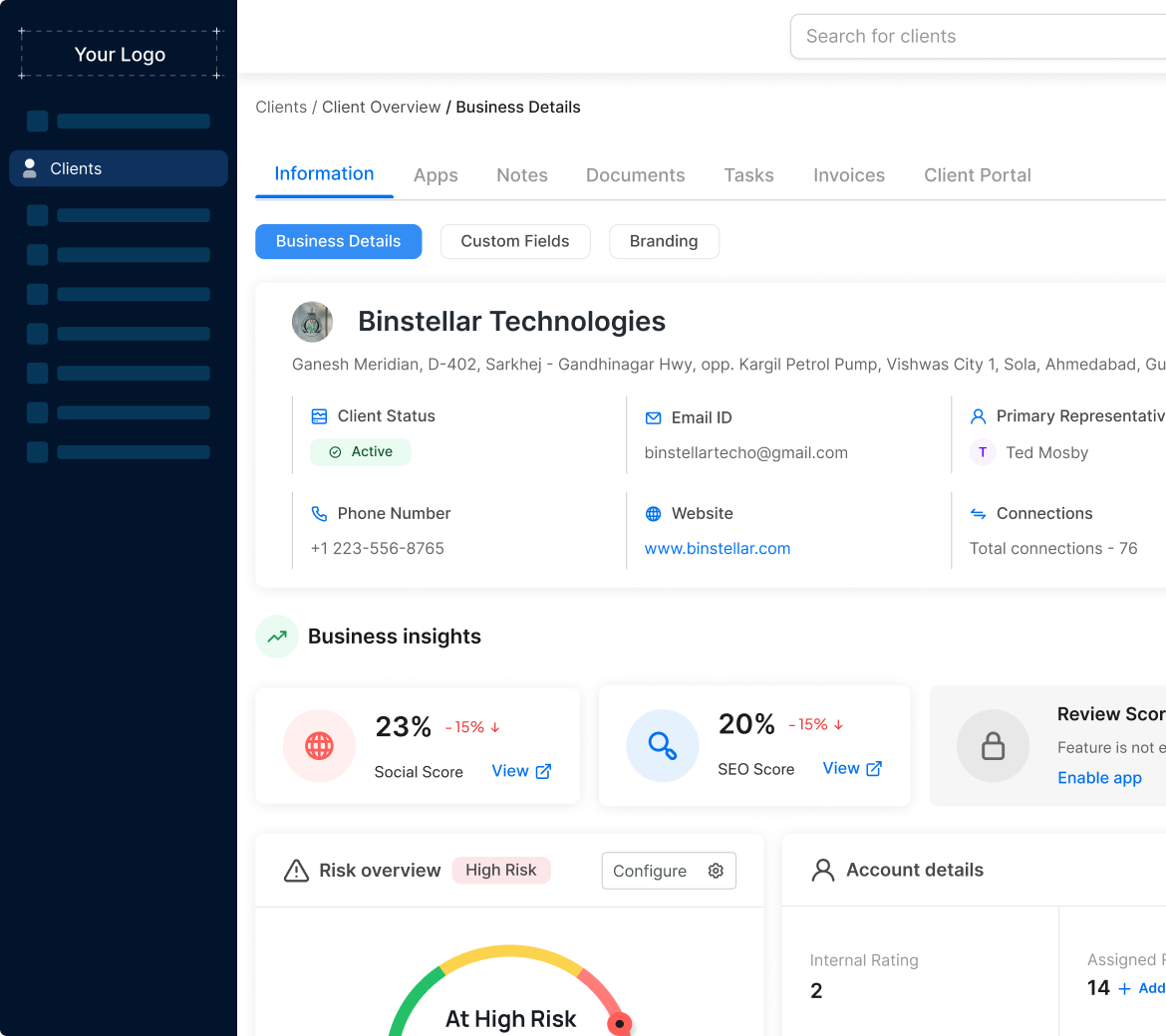Click Total connections - 76 text

1053,549
